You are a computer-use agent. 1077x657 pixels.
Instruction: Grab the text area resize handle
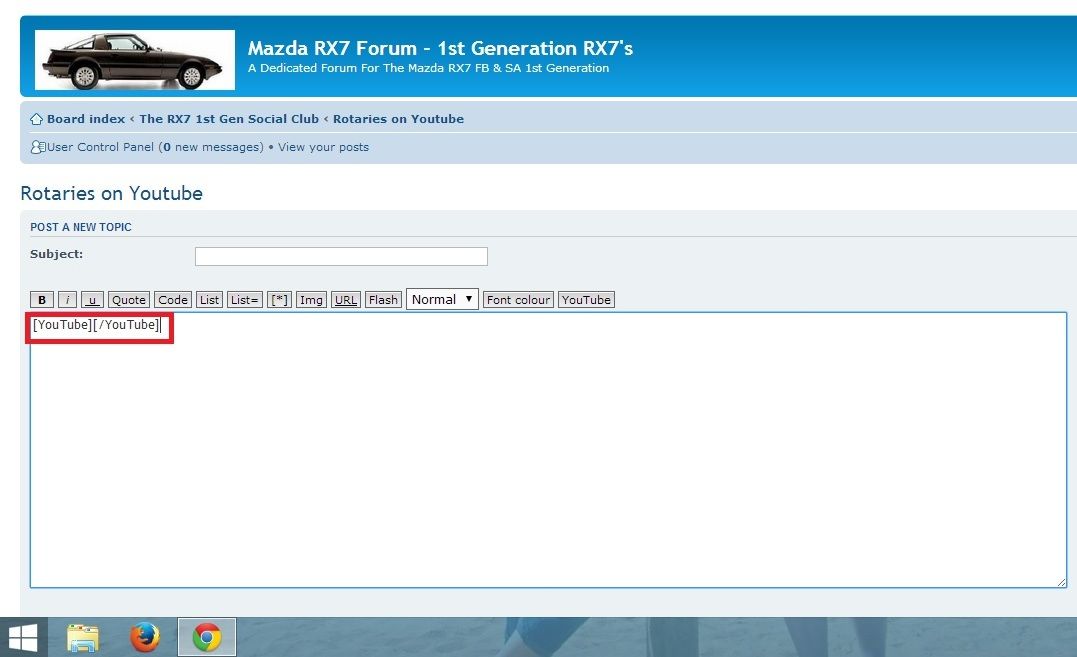click(1061, 582)
